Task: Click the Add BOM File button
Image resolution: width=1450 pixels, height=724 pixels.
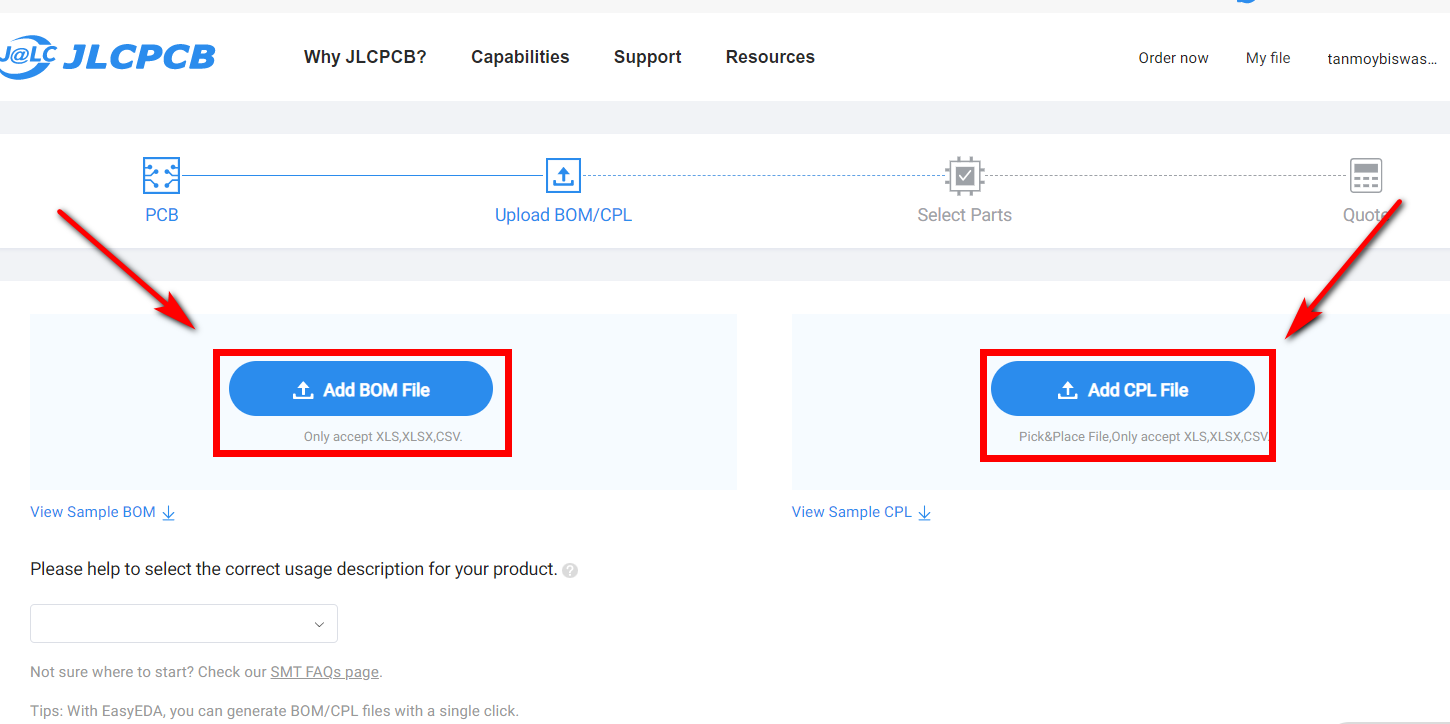Action: tap(361, 390)
